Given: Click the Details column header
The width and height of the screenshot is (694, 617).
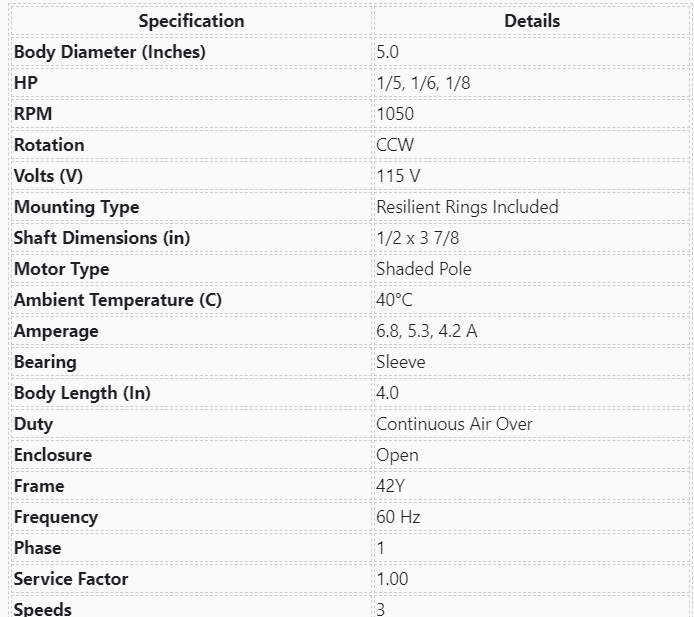Looking at the screenshot, I should point(532,21).
